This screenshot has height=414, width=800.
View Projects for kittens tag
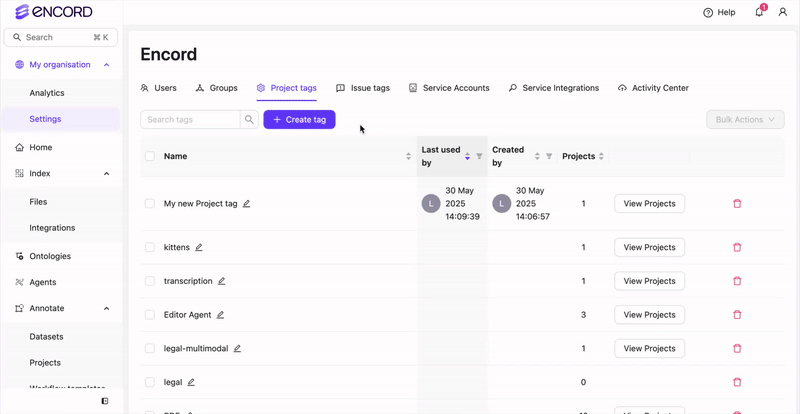(x=649, y=248)
